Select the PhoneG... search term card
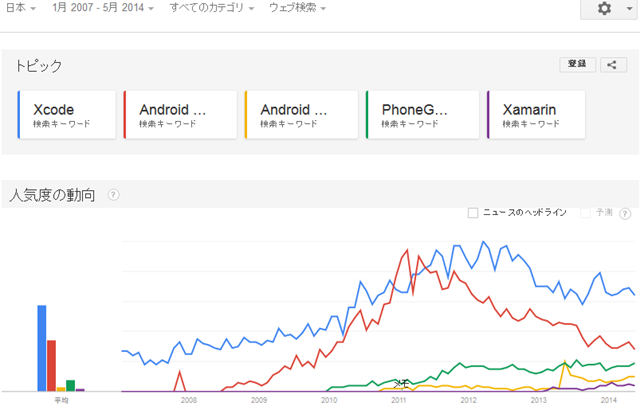The height and width of the screenshot is (410, 640). (422, 115)
